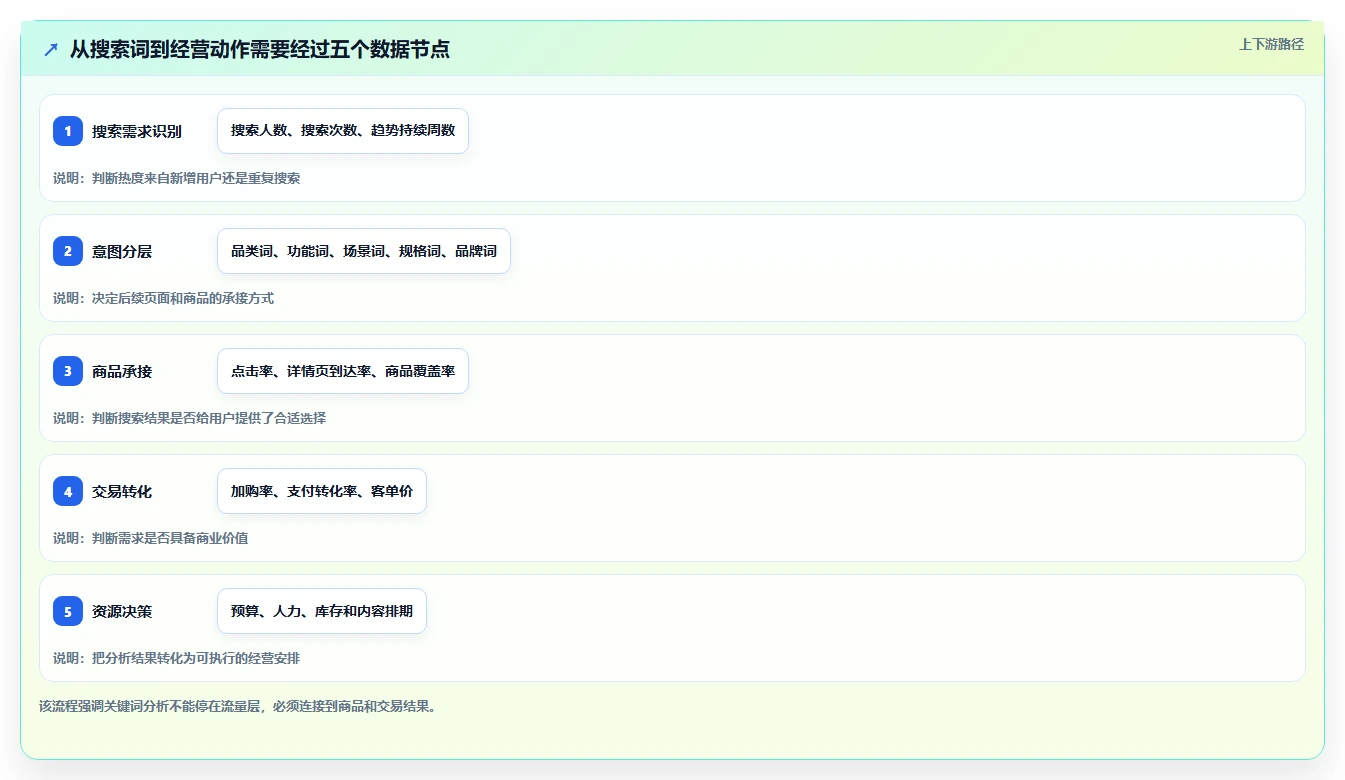The image size is (1345, 780).
Task: Click the step 4 number badge
Action: pos(68,491)
